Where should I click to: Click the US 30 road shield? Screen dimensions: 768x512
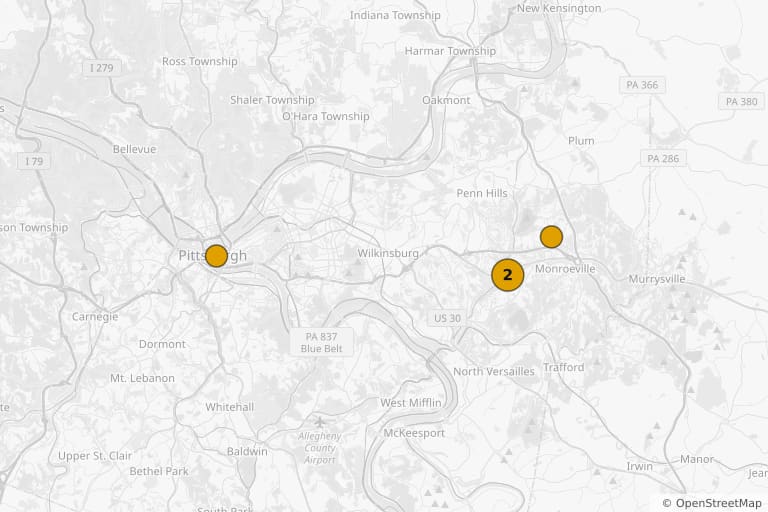coord(447,318)
